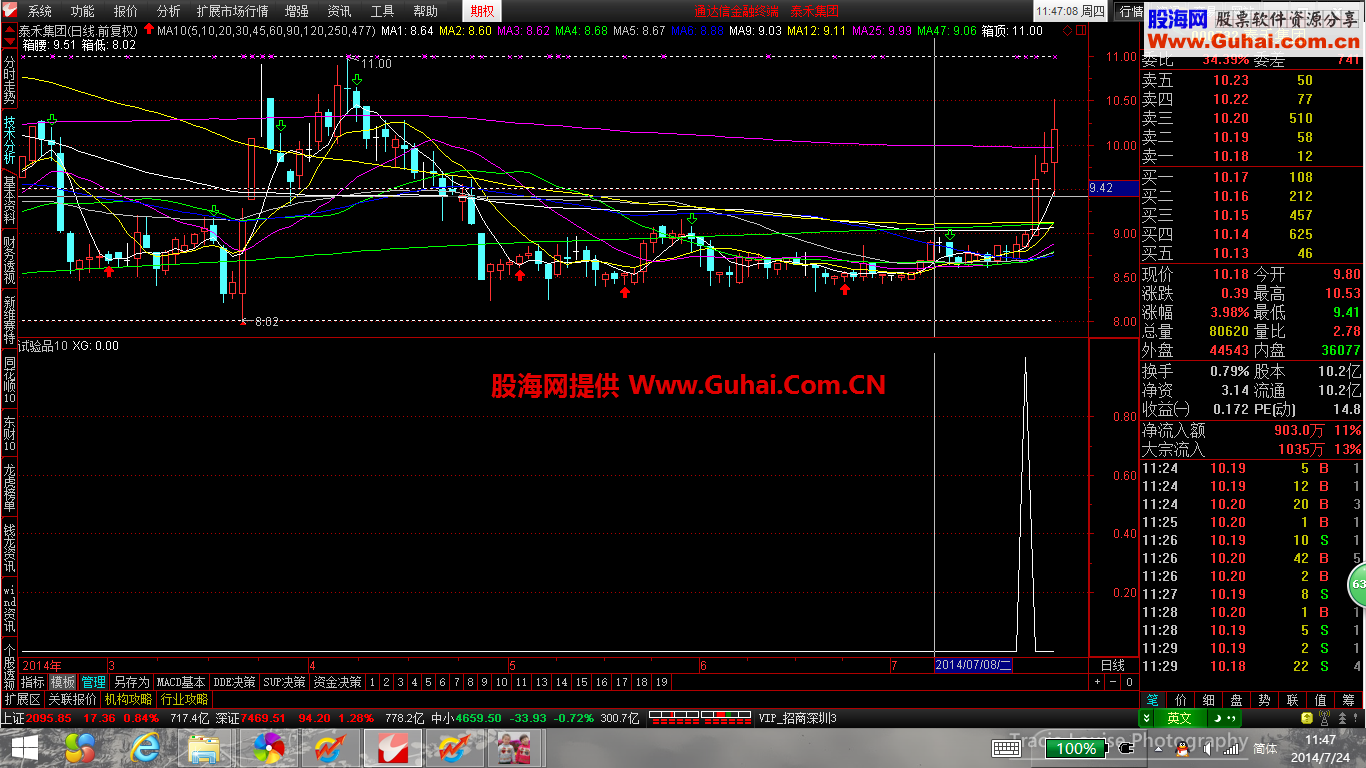Toggle the 英文 input language button

tap(1180, 718)
